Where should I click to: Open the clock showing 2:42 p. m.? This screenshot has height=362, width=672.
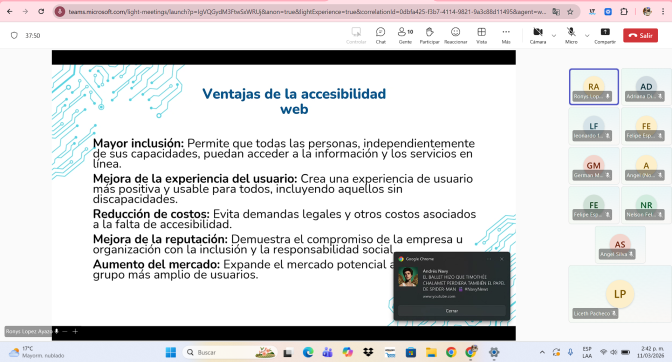pyautogui.click(x=651, y=352)
